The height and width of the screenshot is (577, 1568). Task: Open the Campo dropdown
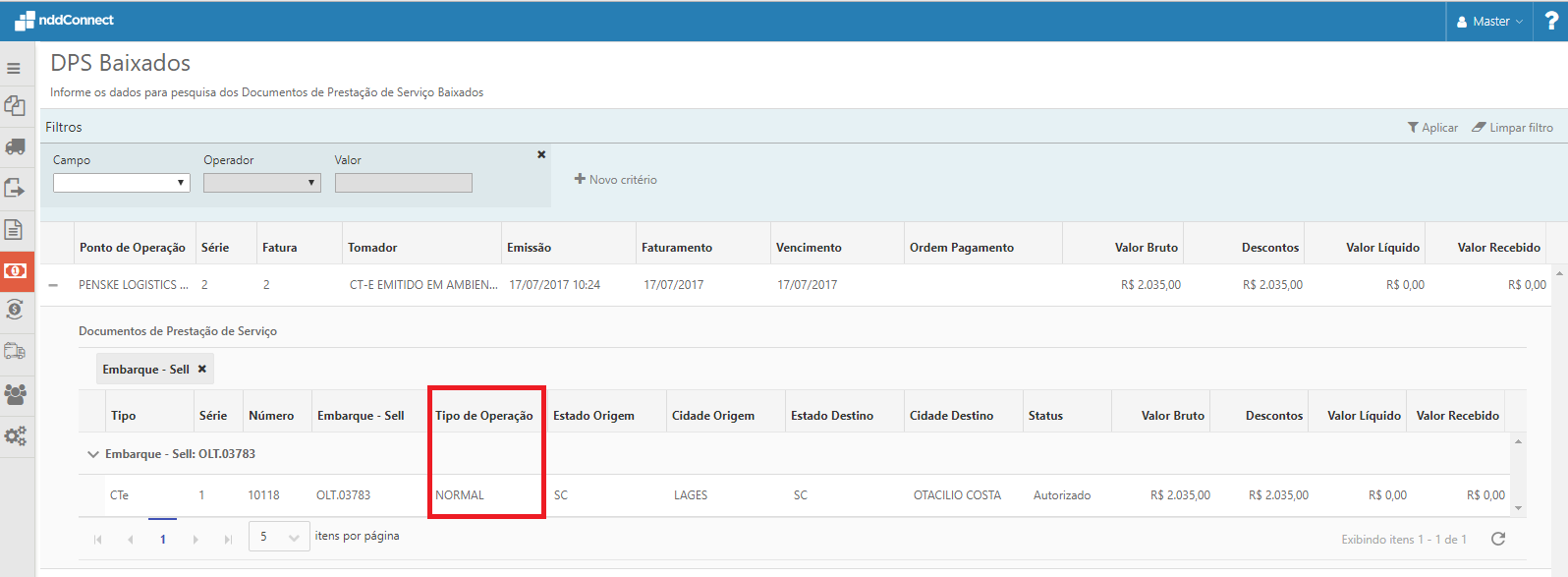(121, 183)
